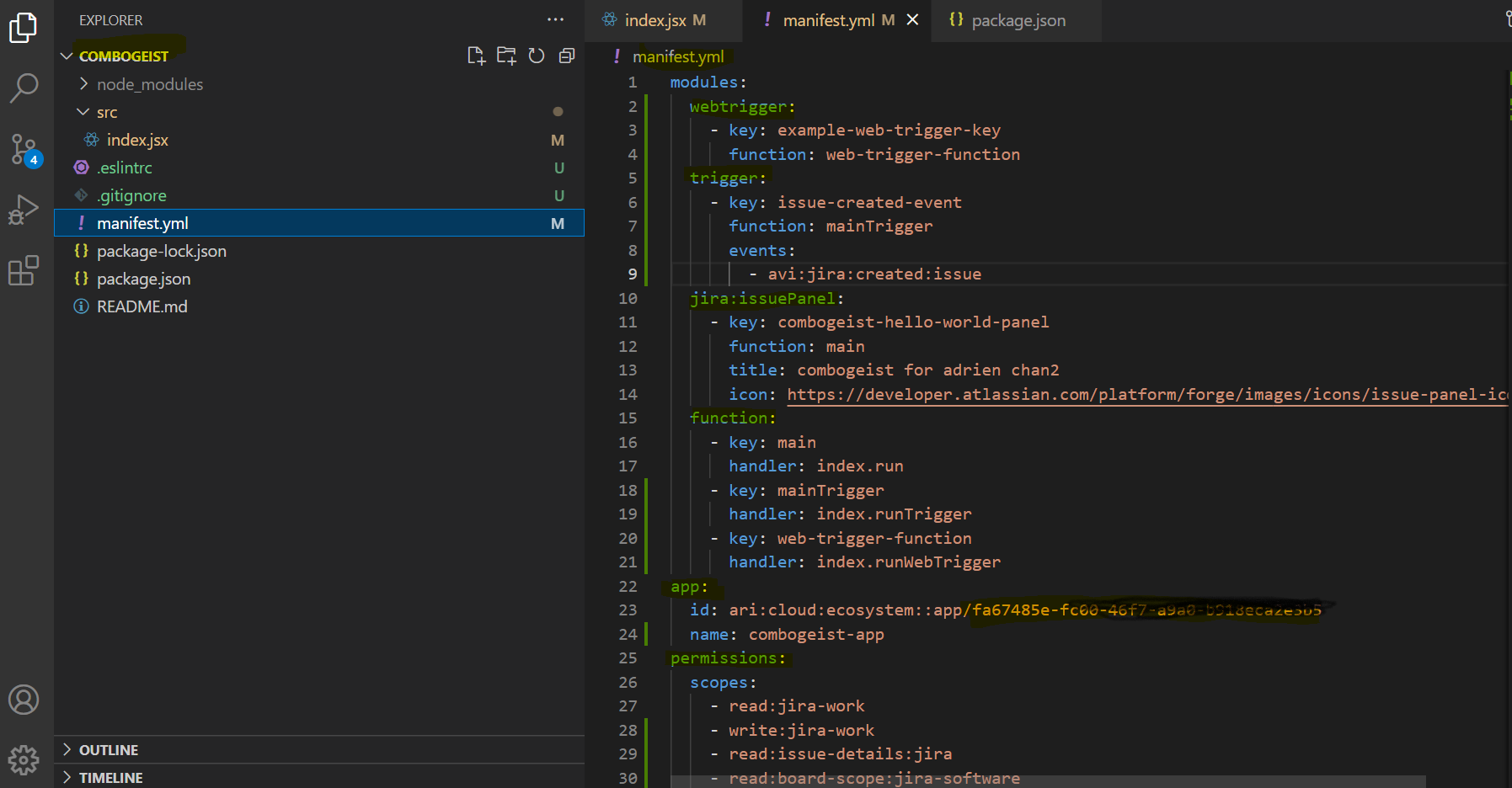Expand the TIMELINE section
The image size is (1512, 788).
click(110, 777)
